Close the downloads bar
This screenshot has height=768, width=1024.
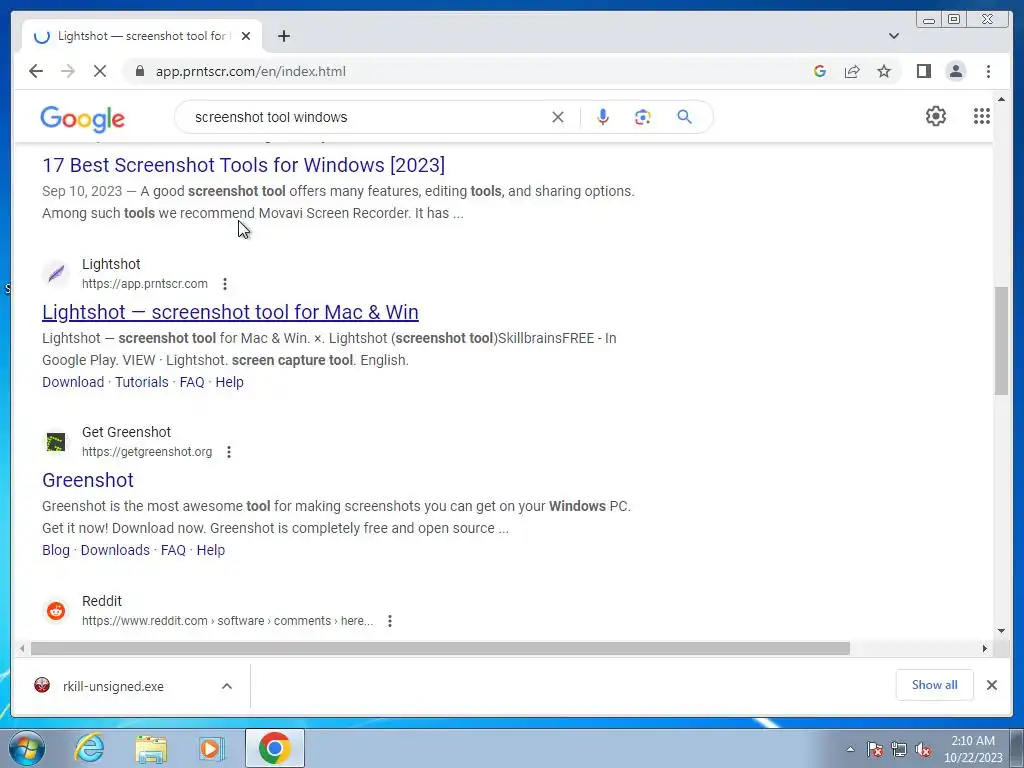click(991, 684)
